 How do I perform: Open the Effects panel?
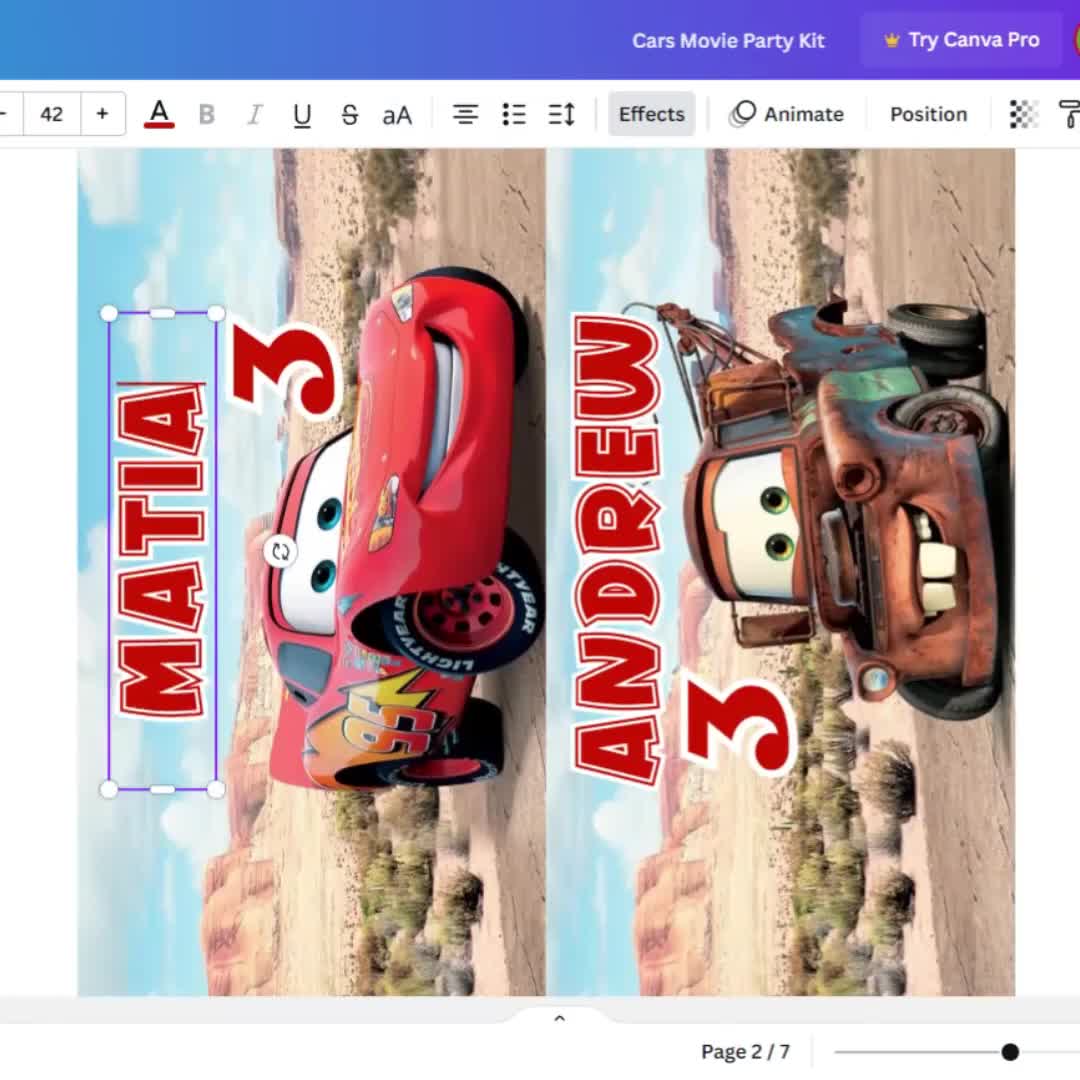[x=652, y=114]
